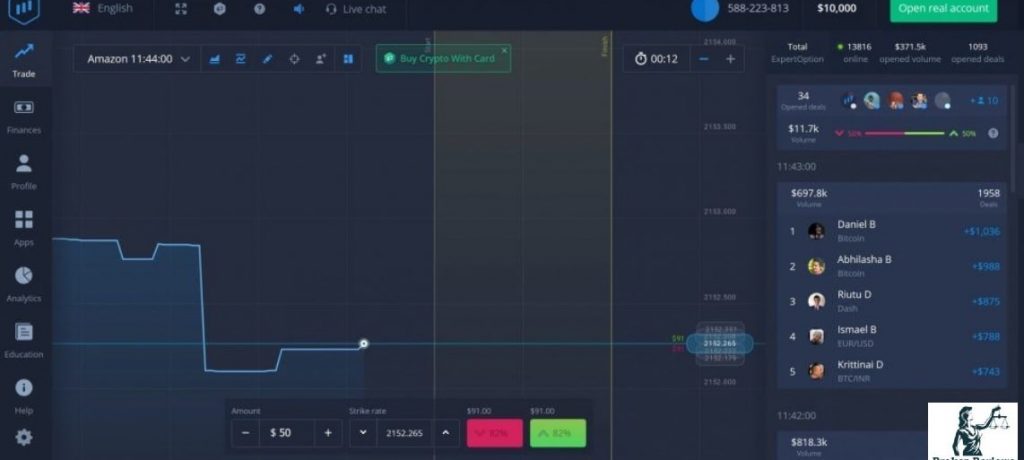Click account number 588-223-813
1024x460 pixels.
click(758, 8)
